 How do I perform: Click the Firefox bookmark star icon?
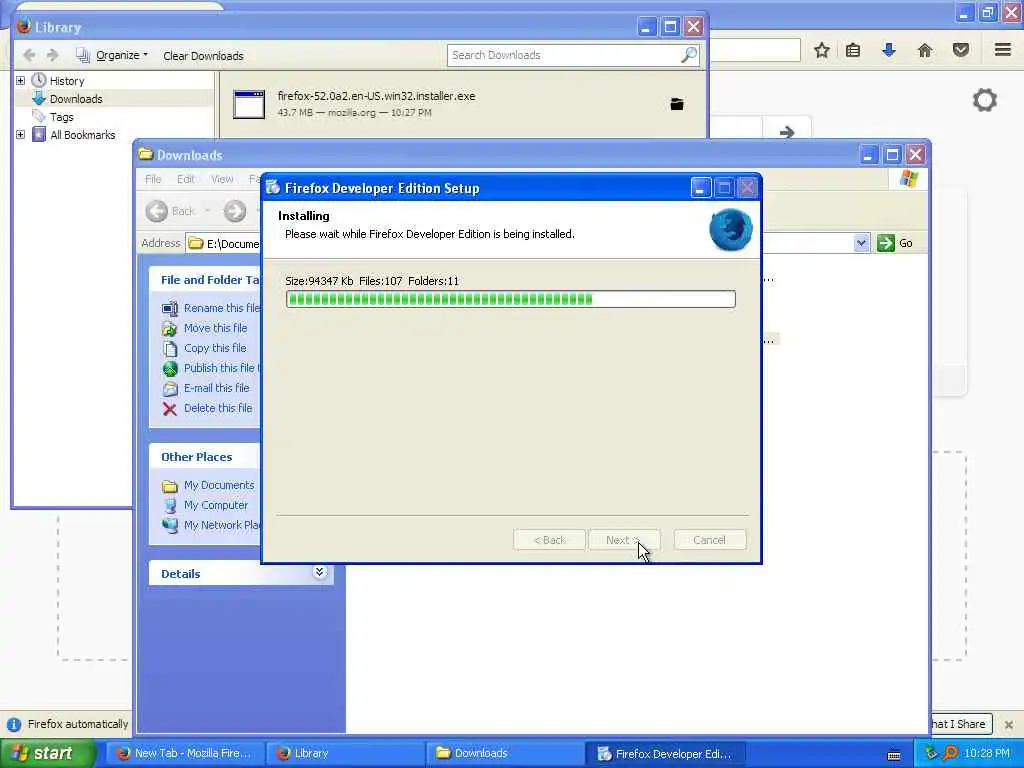[822, 50]
